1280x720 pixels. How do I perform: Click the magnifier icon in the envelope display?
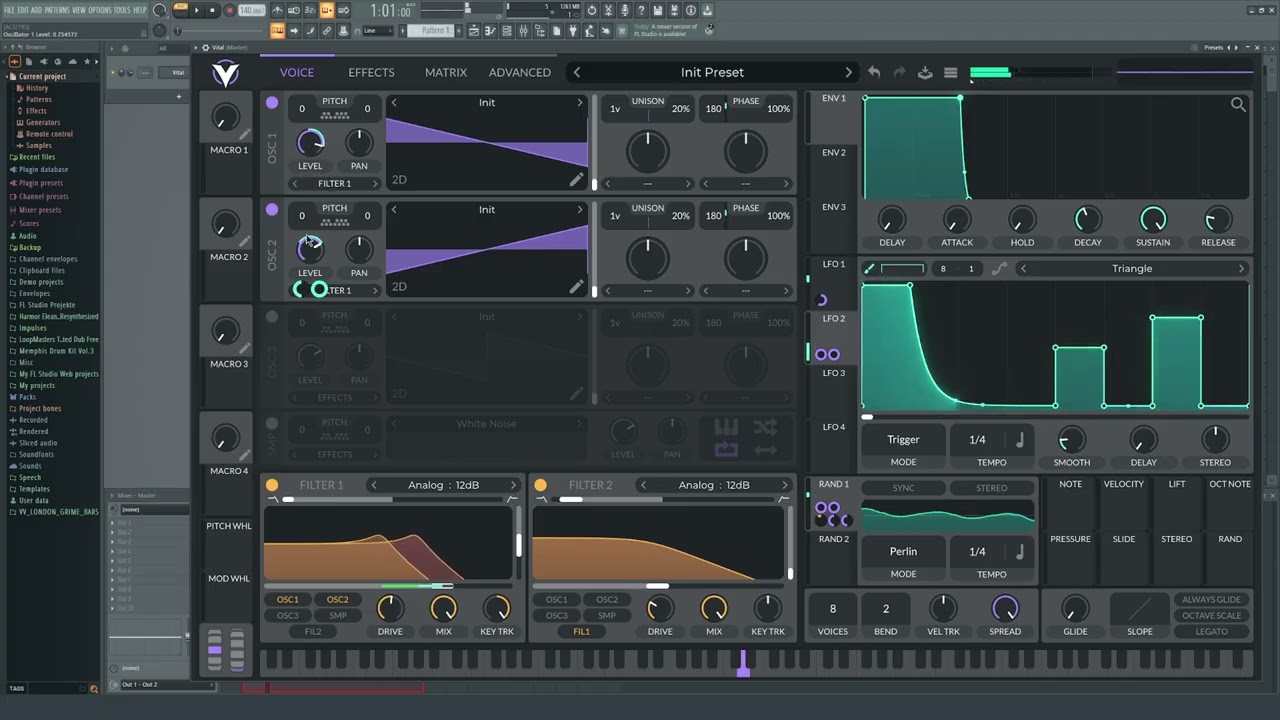(1238, 104)
